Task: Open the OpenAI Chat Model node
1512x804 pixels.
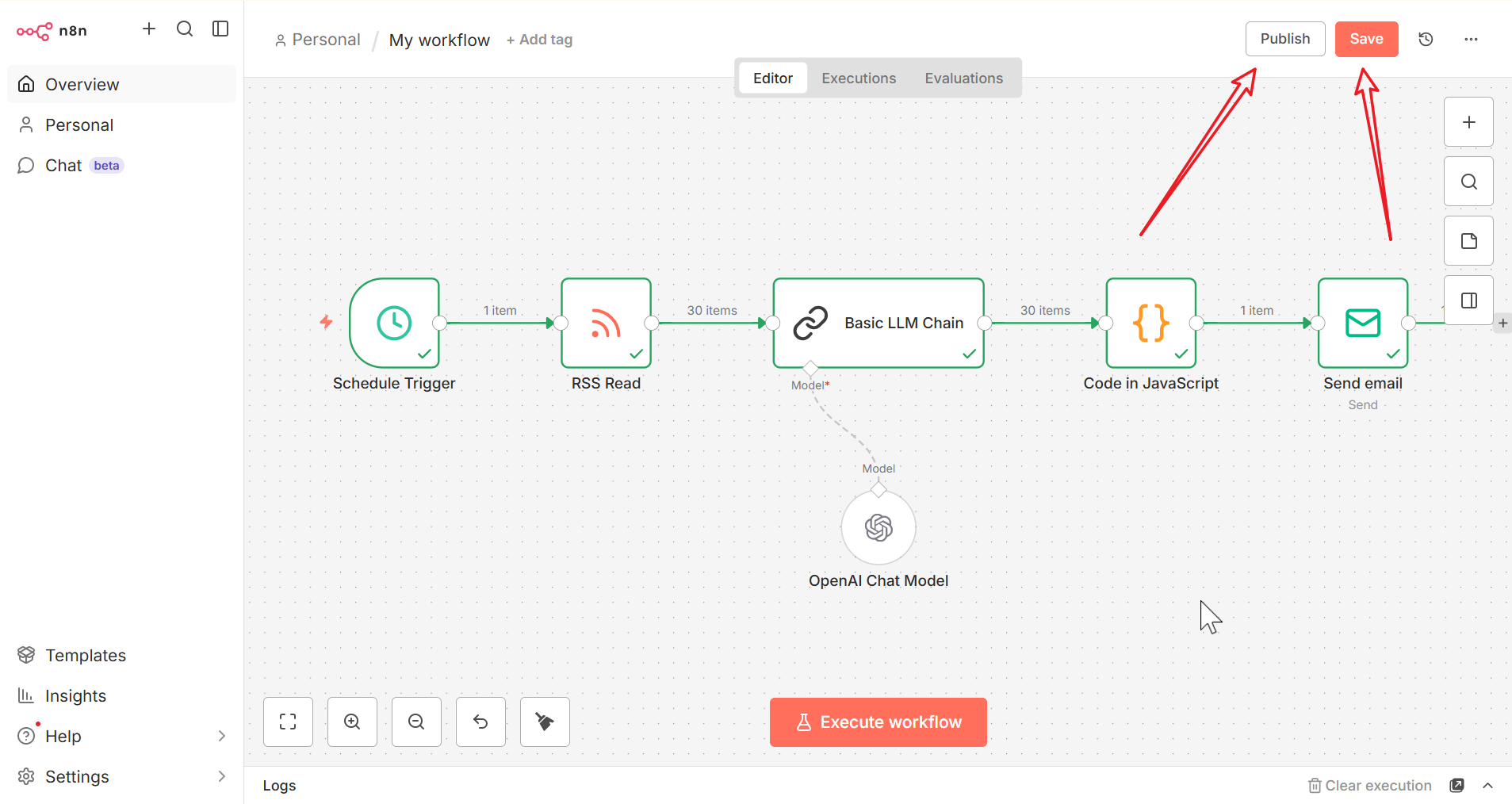Action: [878, 527]
